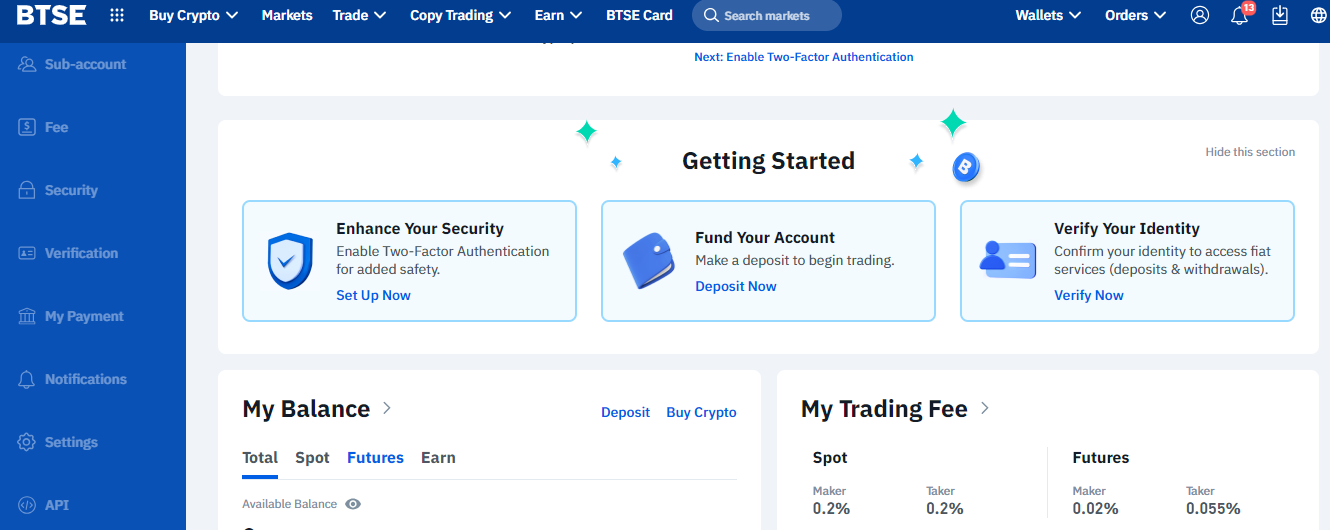Expand the Earn dropdown menu
1330x530 pixels.
click(x=558, y=15)
